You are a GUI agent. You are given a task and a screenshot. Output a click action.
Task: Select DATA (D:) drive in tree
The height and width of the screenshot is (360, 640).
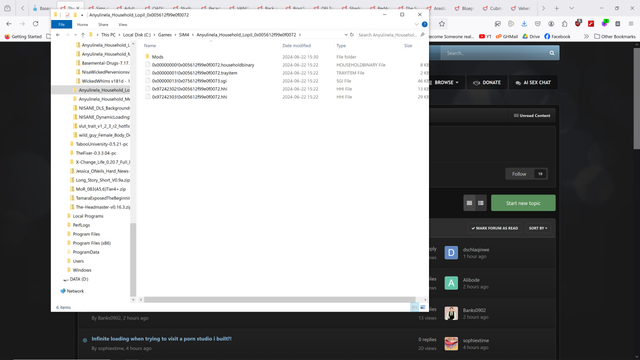79,279
